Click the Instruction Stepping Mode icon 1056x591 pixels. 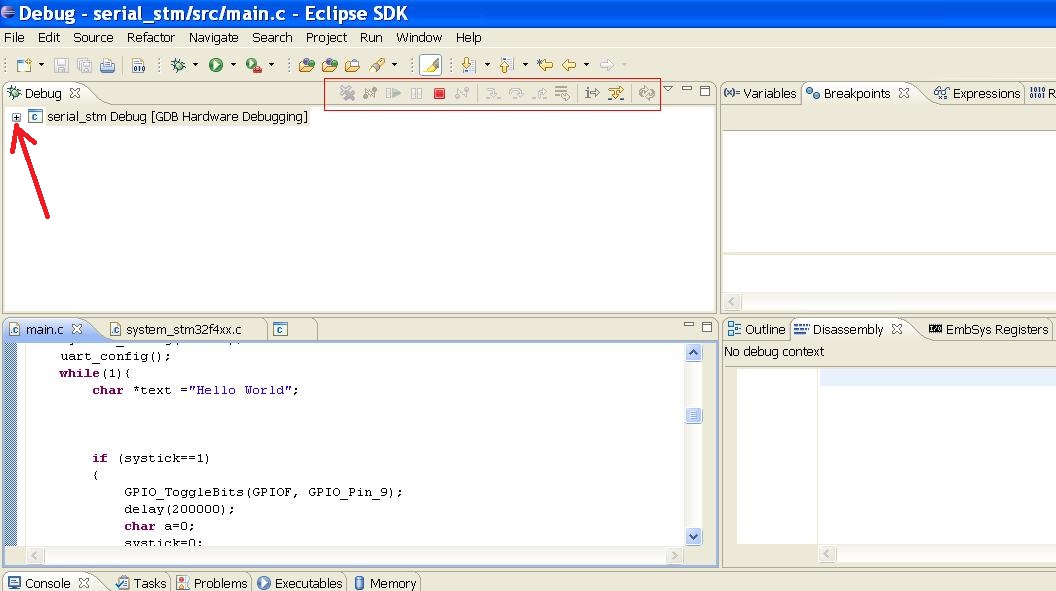click(592, 93)
